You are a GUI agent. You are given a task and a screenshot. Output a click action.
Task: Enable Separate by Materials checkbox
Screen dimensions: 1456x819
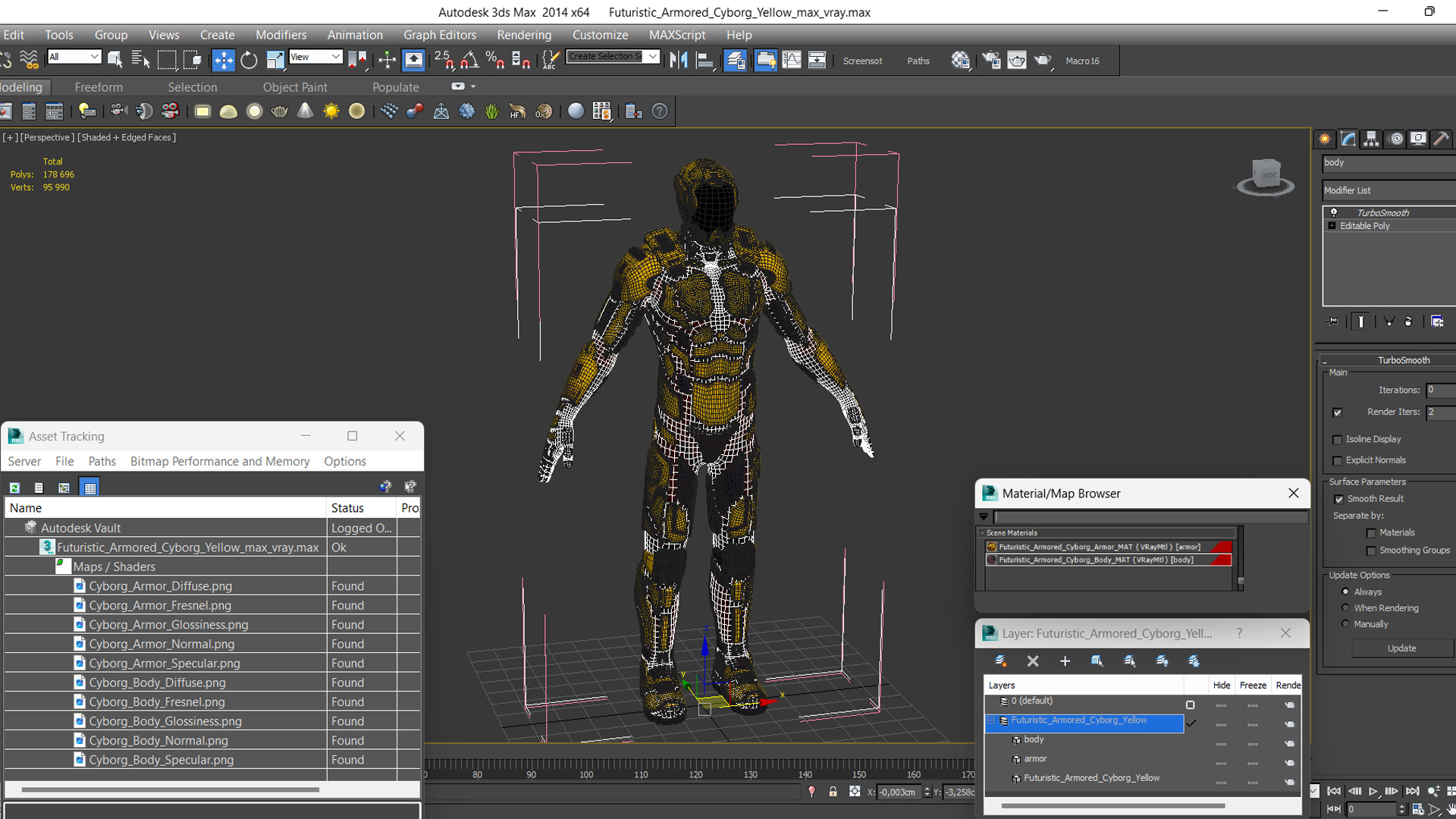(x=1371, y=533)
